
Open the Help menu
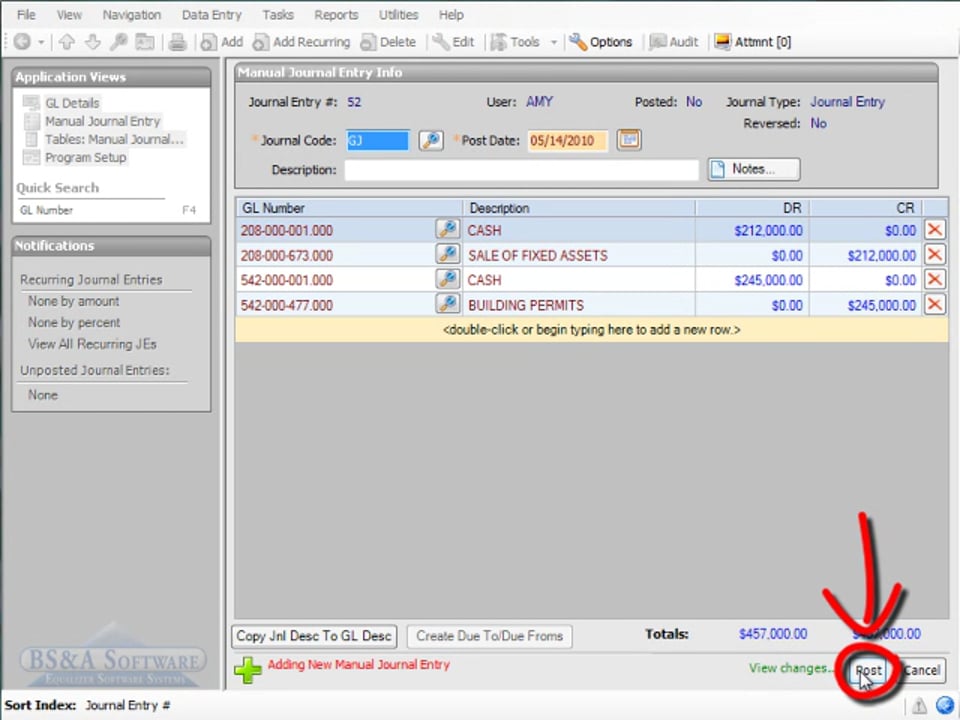(451, 15)
